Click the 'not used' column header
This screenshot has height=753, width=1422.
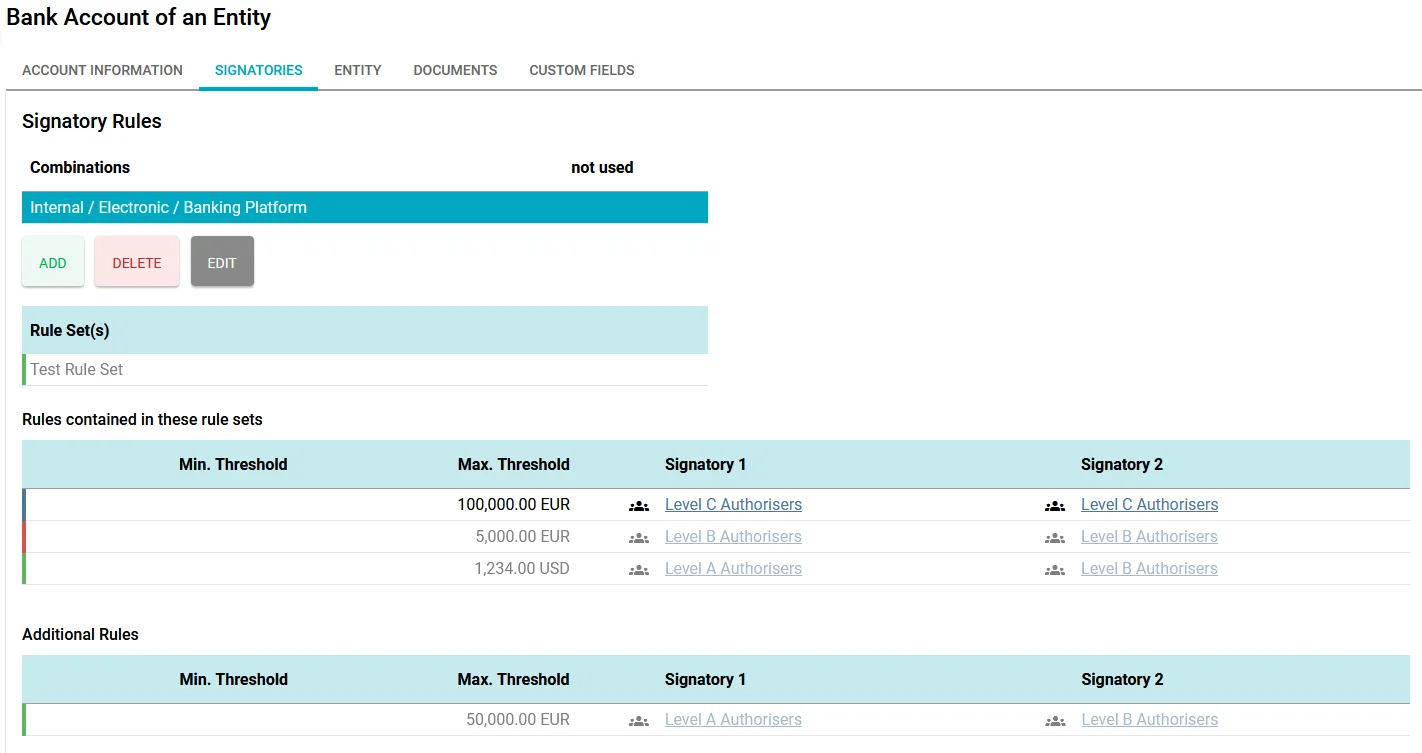(x=602, y=167)
